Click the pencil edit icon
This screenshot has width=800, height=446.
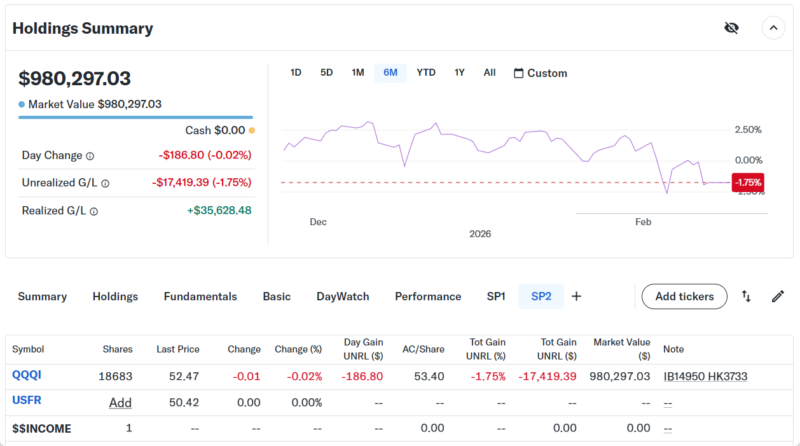pos(777,296)
